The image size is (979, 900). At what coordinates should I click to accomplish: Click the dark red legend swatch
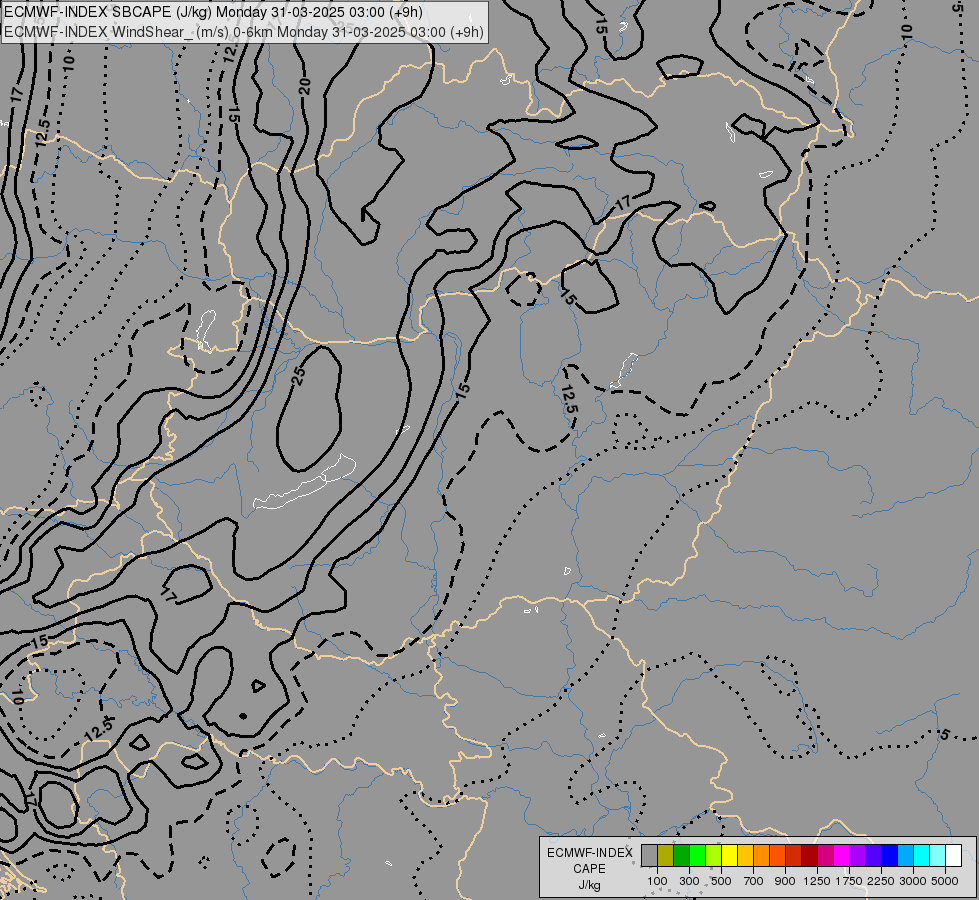809,856
